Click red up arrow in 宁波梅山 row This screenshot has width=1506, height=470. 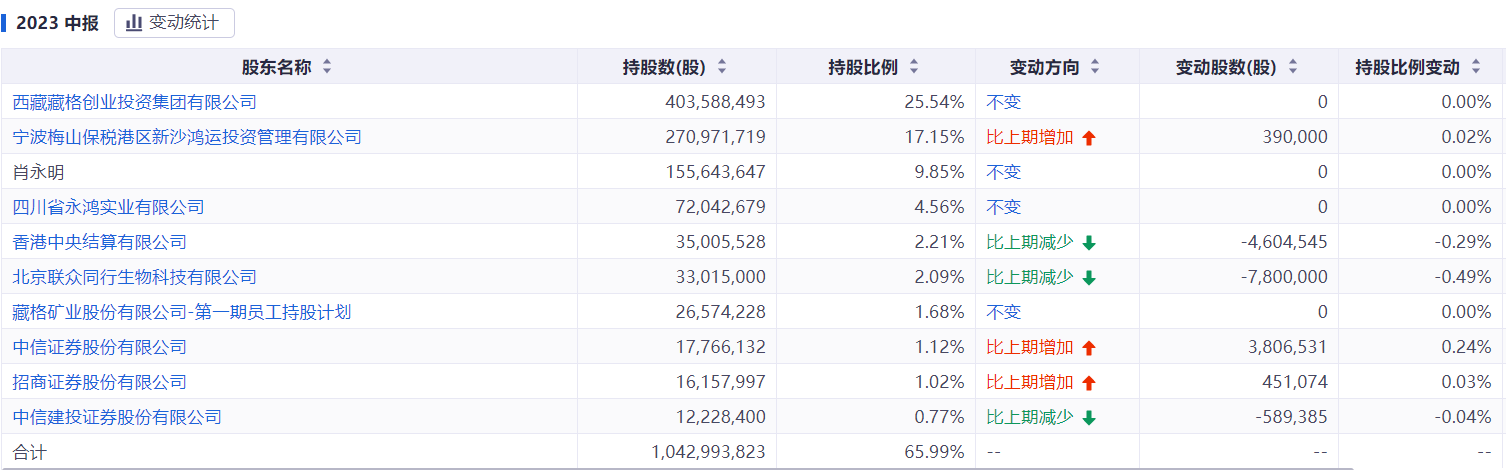click(1089, 138)
